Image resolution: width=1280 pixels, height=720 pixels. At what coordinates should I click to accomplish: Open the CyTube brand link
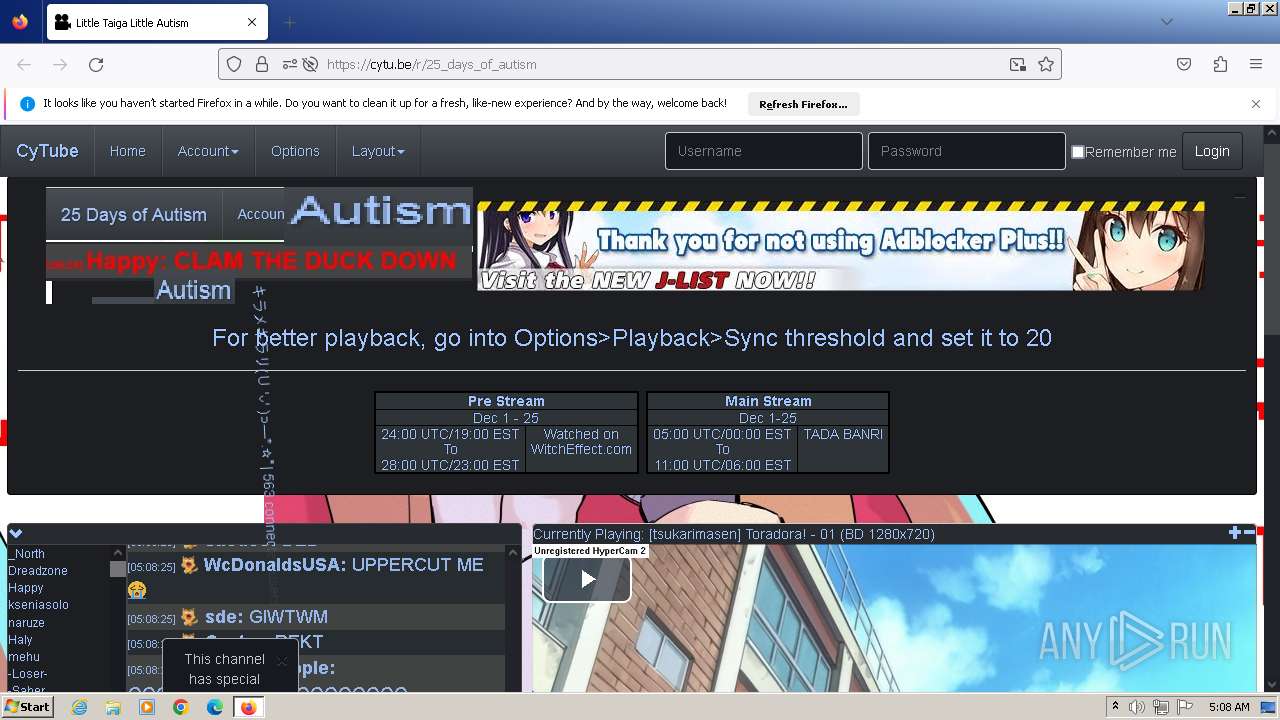click(x=47, y=151)
